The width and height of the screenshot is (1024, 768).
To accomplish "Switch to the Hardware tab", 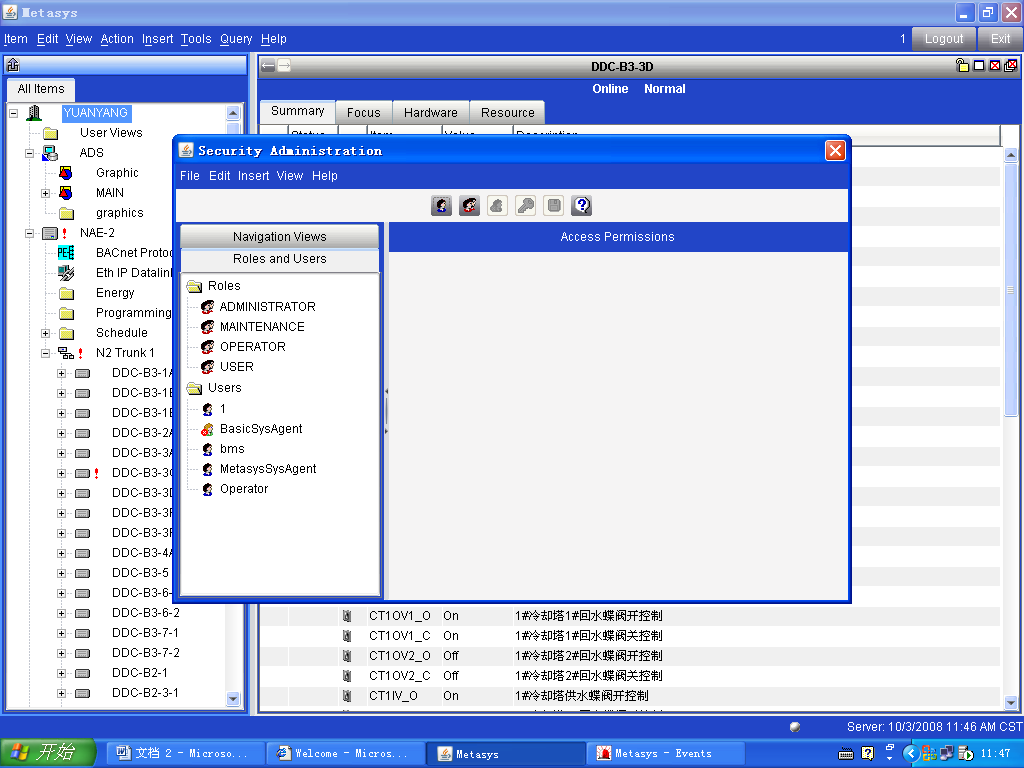I will point(430,113).
